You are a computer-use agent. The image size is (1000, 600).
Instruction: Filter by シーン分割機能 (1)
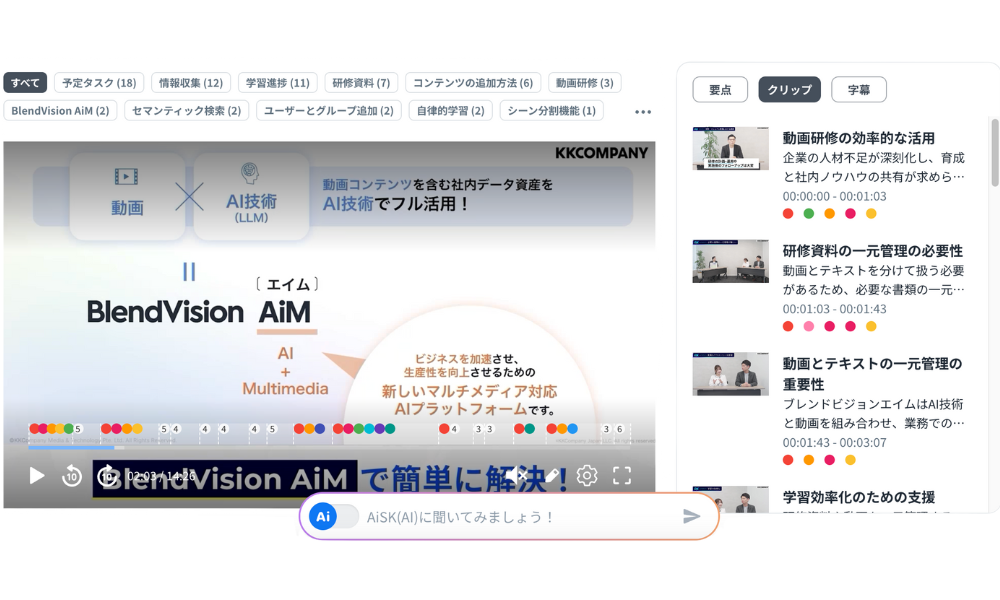(x=552, y=111)
